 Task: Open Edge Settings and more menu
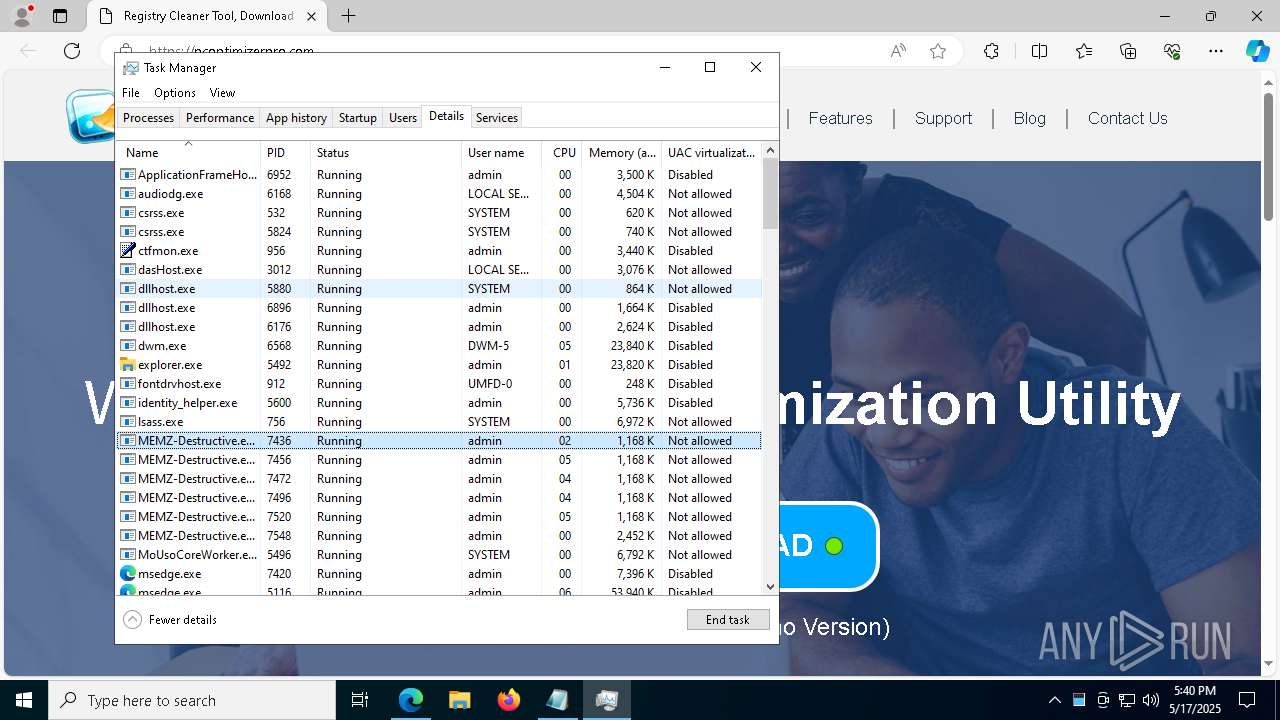1216,51
